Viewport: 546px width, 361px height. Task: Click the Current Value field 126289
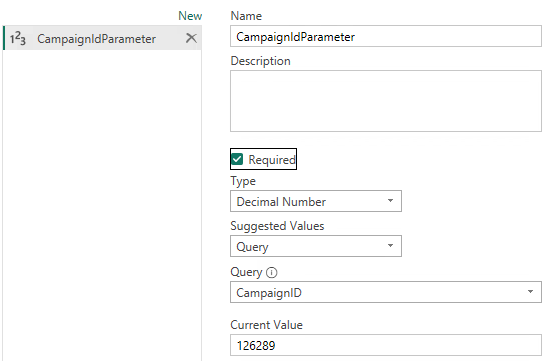386,345
